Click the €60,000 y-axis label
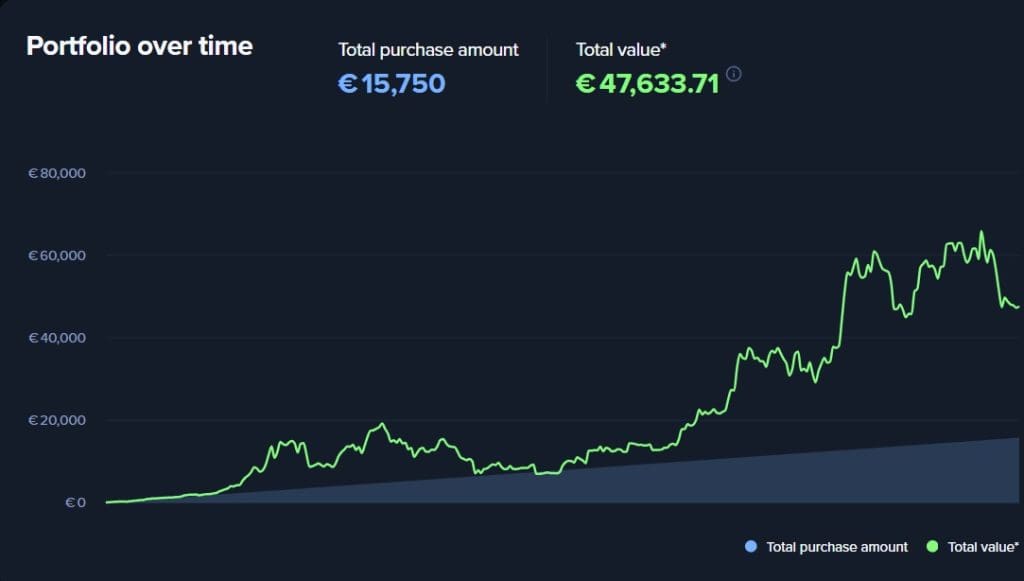1024x581 pixels. pos(57,255)
